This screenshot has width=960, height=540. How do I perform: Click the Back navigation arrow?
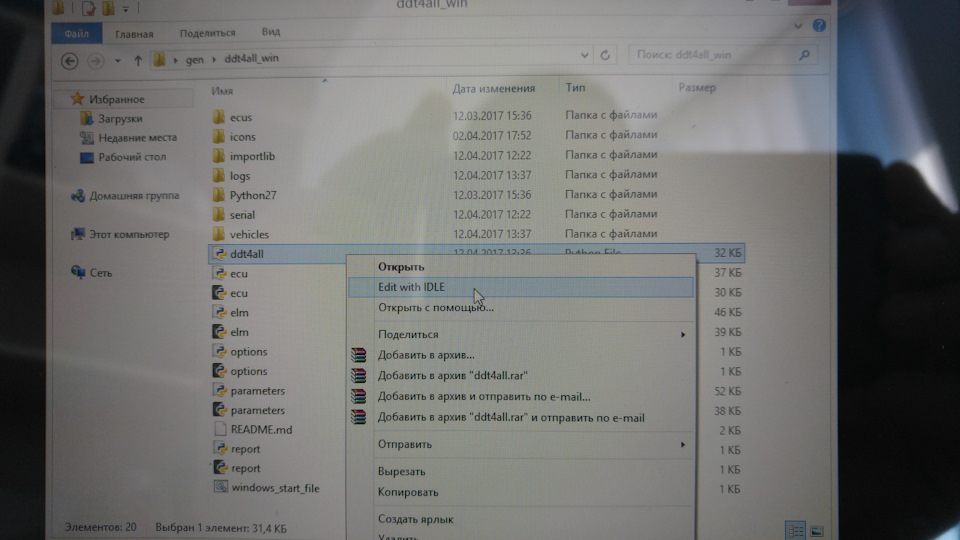70,60
